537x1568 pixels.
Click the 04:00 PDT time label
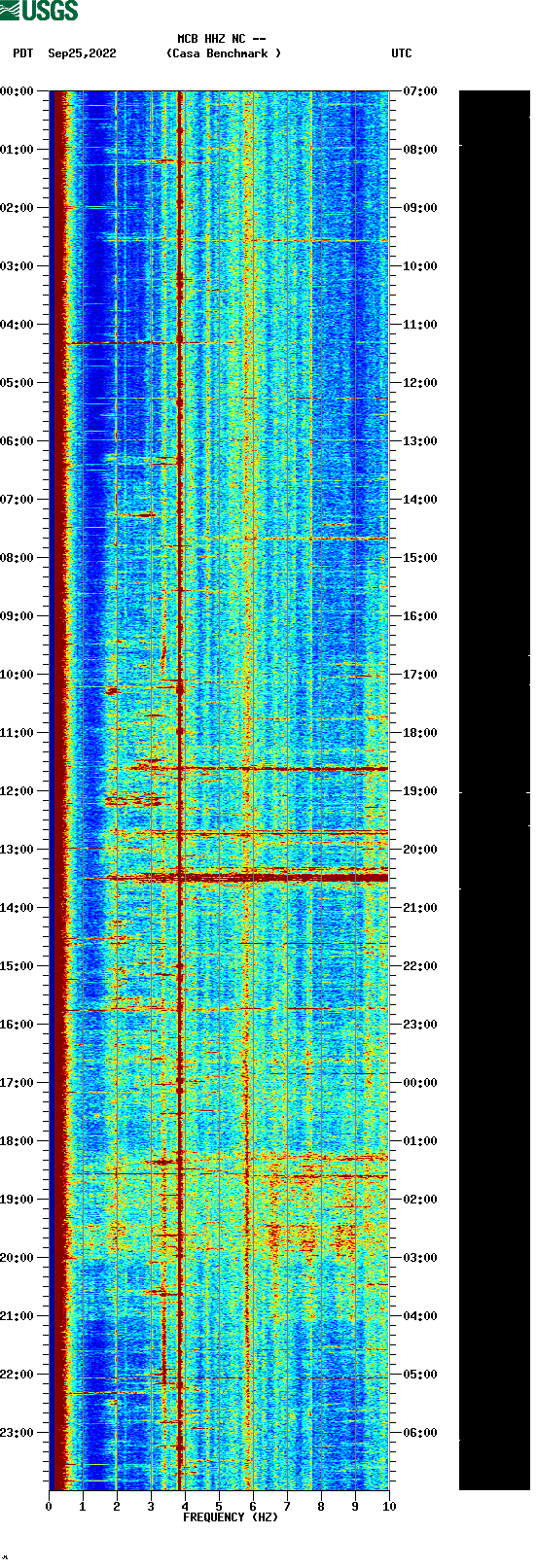point(18,325)
